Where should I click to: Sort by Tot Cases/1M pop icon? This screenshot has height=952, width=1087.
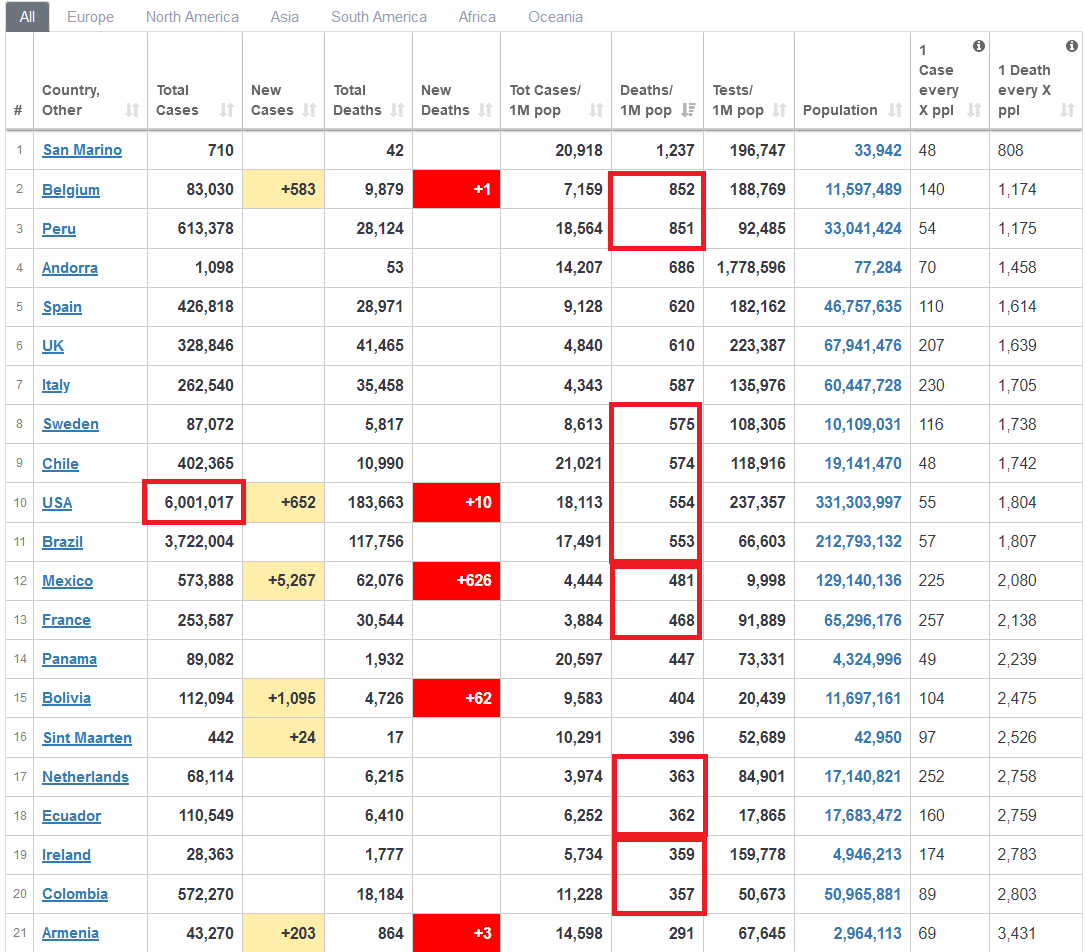(596, 111)
